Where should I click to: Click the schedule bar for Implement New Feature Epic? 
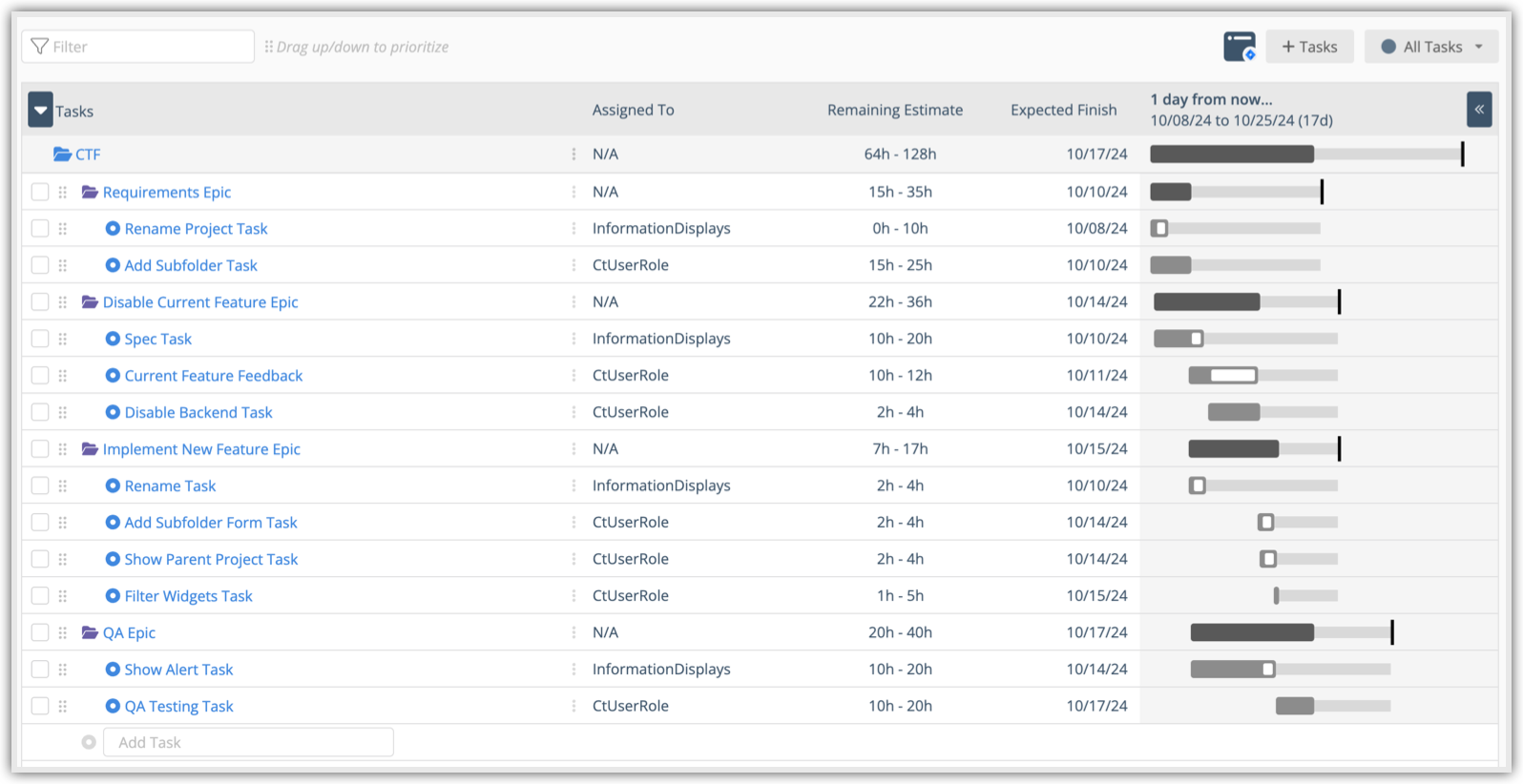1233,449
